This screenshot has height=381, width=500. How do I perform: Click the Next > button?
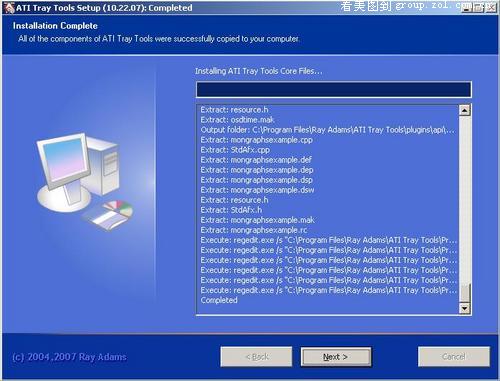pos(336,357)
